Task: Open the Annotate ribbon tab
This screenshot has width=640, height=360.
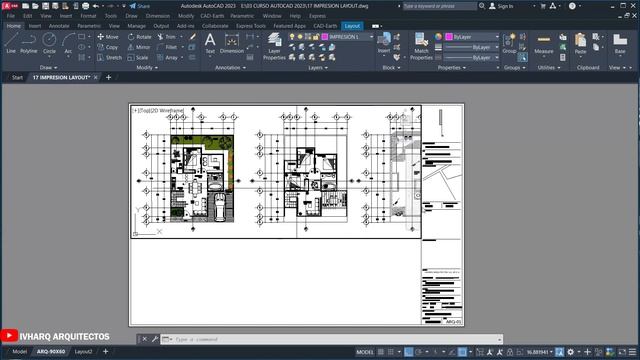Action: pos(59,26)
